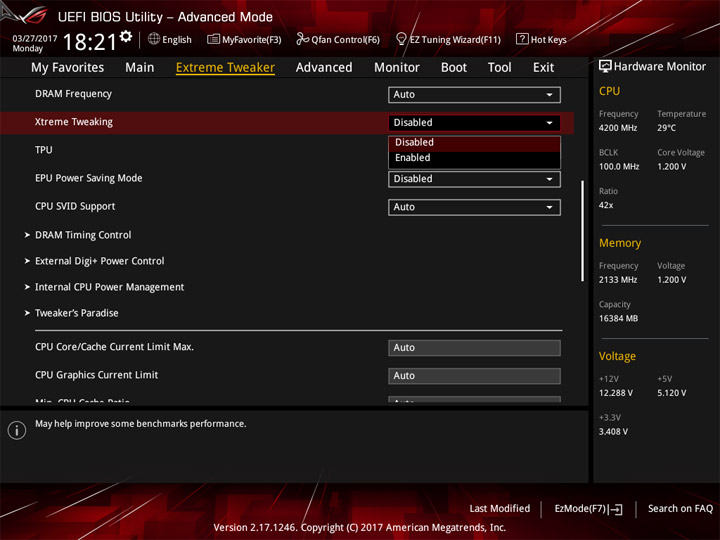Open CPU SVID Support dropdown

(x=474, y=207)
